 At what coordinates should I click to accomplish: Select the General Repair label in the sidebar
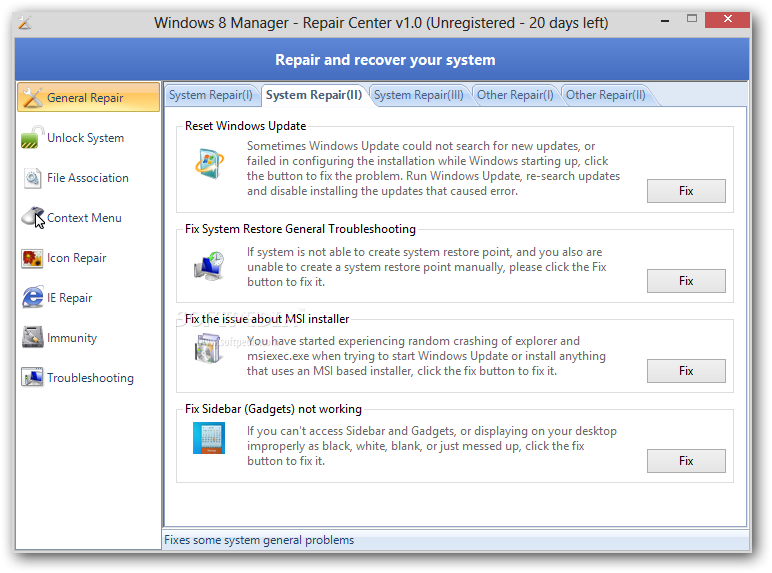[85, 97]
